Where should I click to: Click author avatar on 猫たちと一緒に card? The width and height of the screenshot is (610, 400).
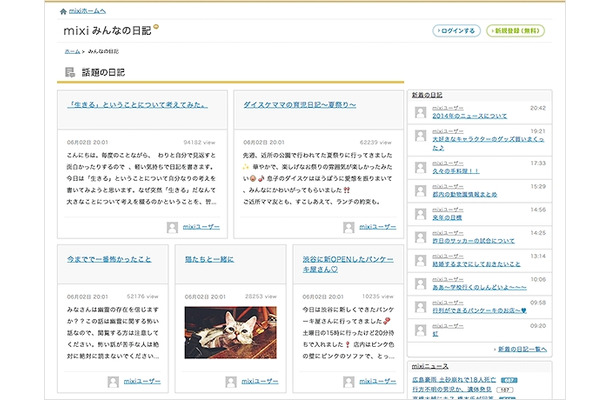(231, 382)
